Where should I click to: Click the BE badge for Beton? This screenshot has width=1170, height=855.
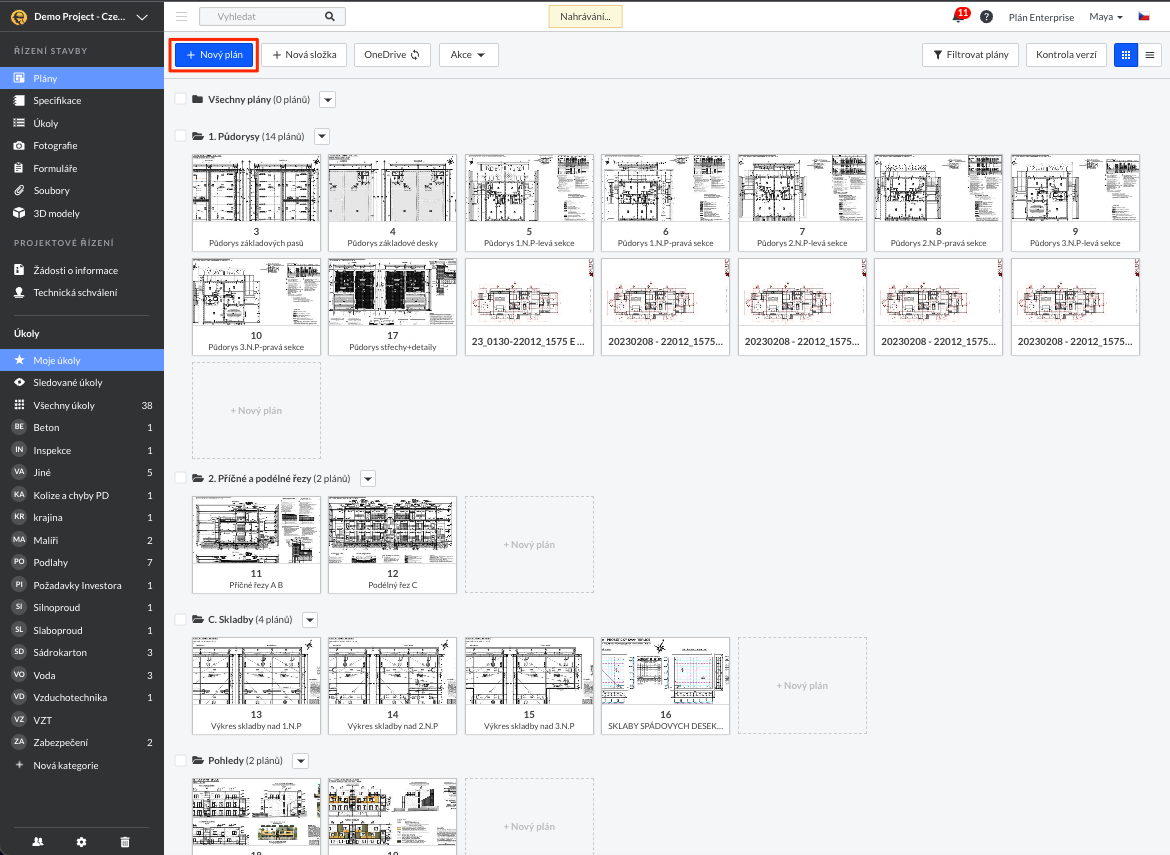[19, 427]
